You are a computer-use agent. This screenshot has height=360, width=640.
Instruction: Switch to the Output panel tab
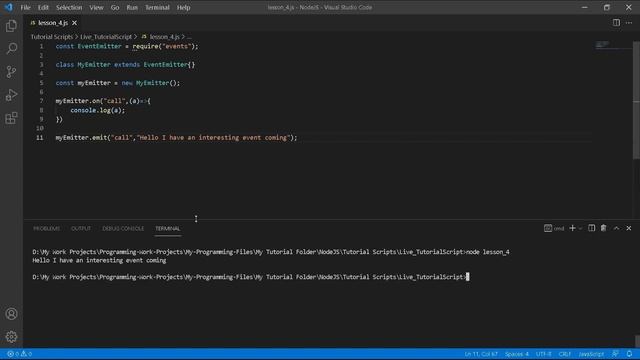(81, 229)
